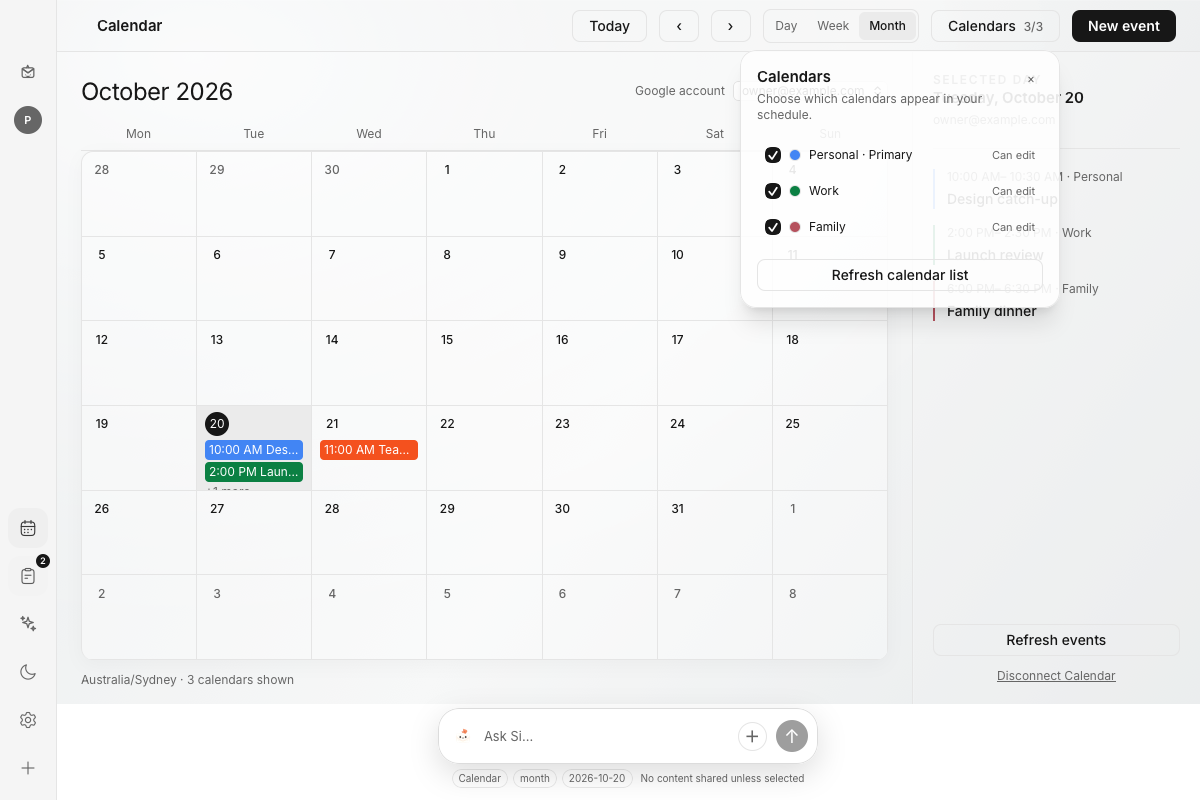Click the Today button
This screenshot has height=800, width=1200.
[609, 26]
